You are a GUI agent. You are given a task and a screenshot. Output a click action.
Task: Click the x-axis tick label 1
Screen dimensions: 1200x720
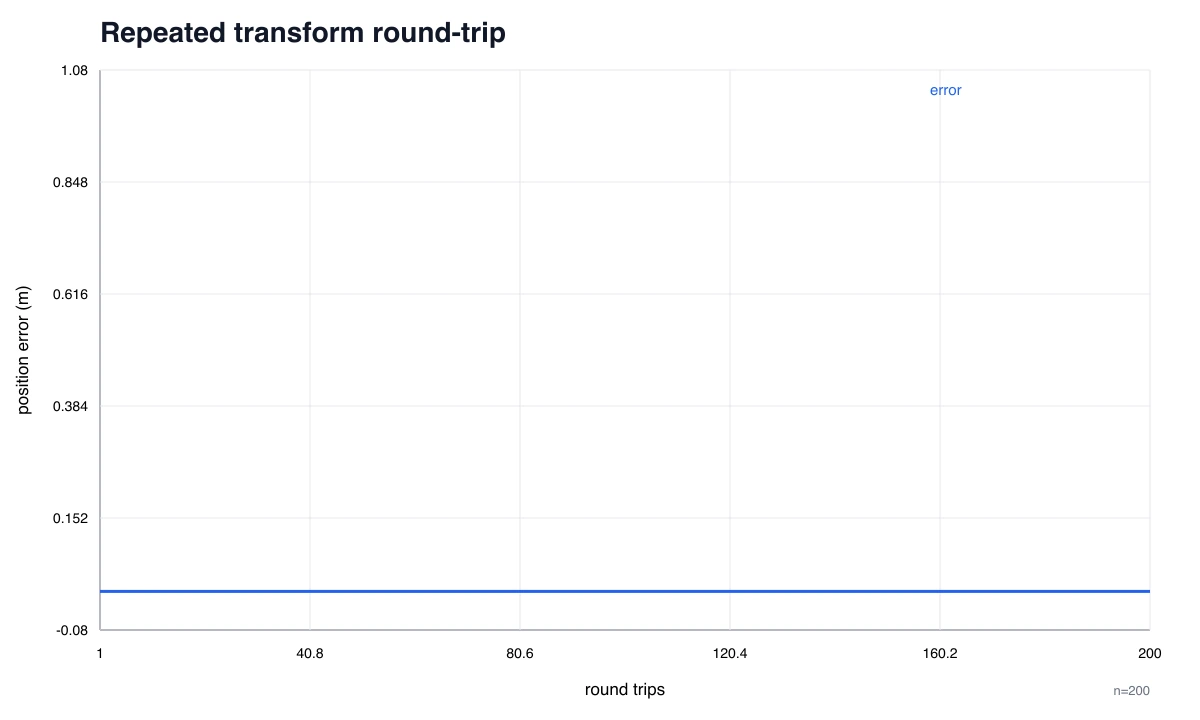tap(100, 653)
